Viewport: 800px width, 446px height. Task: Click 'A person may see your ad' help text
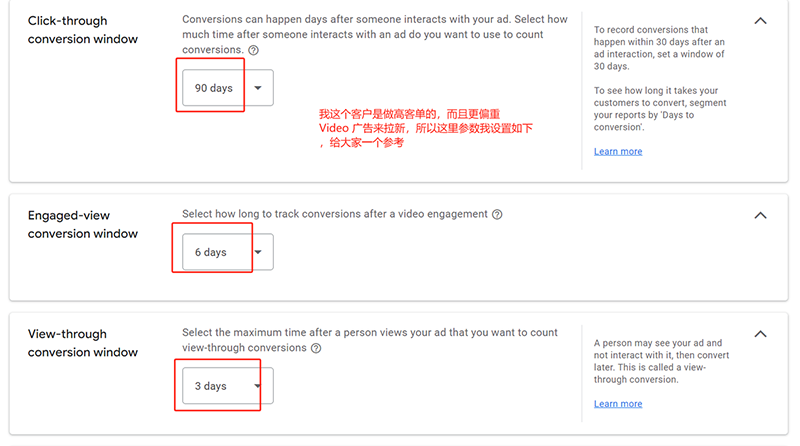click(657, 361)
